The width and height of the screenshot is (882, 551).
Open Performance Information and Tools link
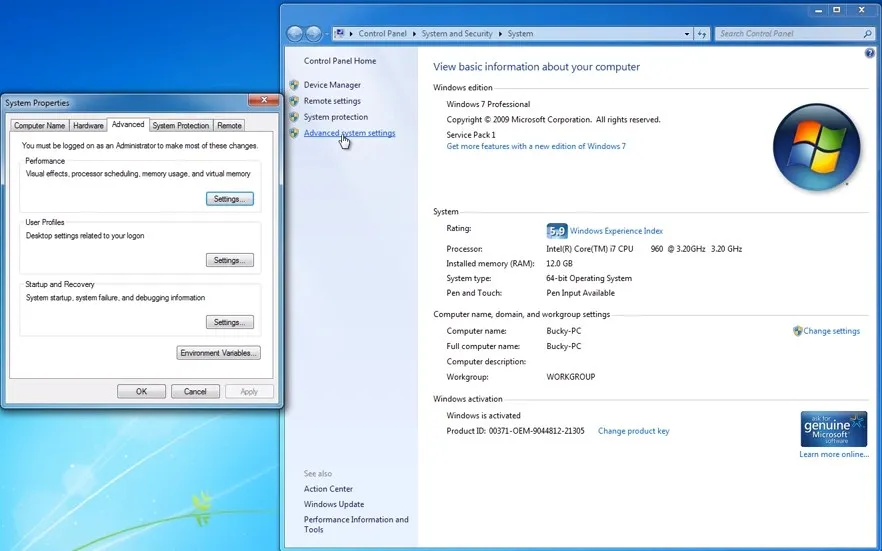coord(356,525)
